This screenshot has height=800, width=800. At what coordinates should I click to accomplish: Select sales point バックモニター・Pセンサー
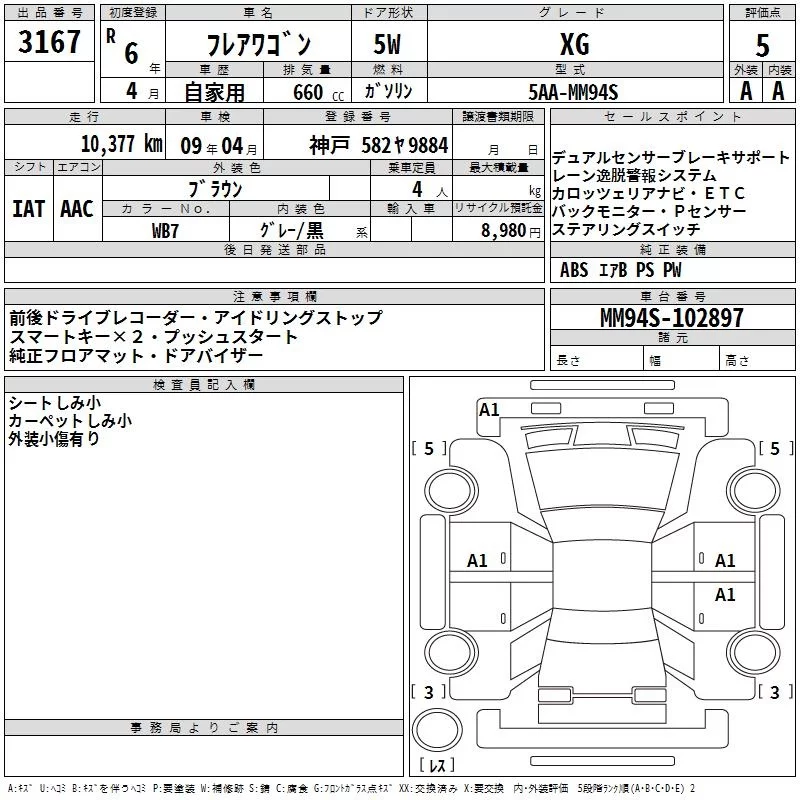(x=649, y=211)
